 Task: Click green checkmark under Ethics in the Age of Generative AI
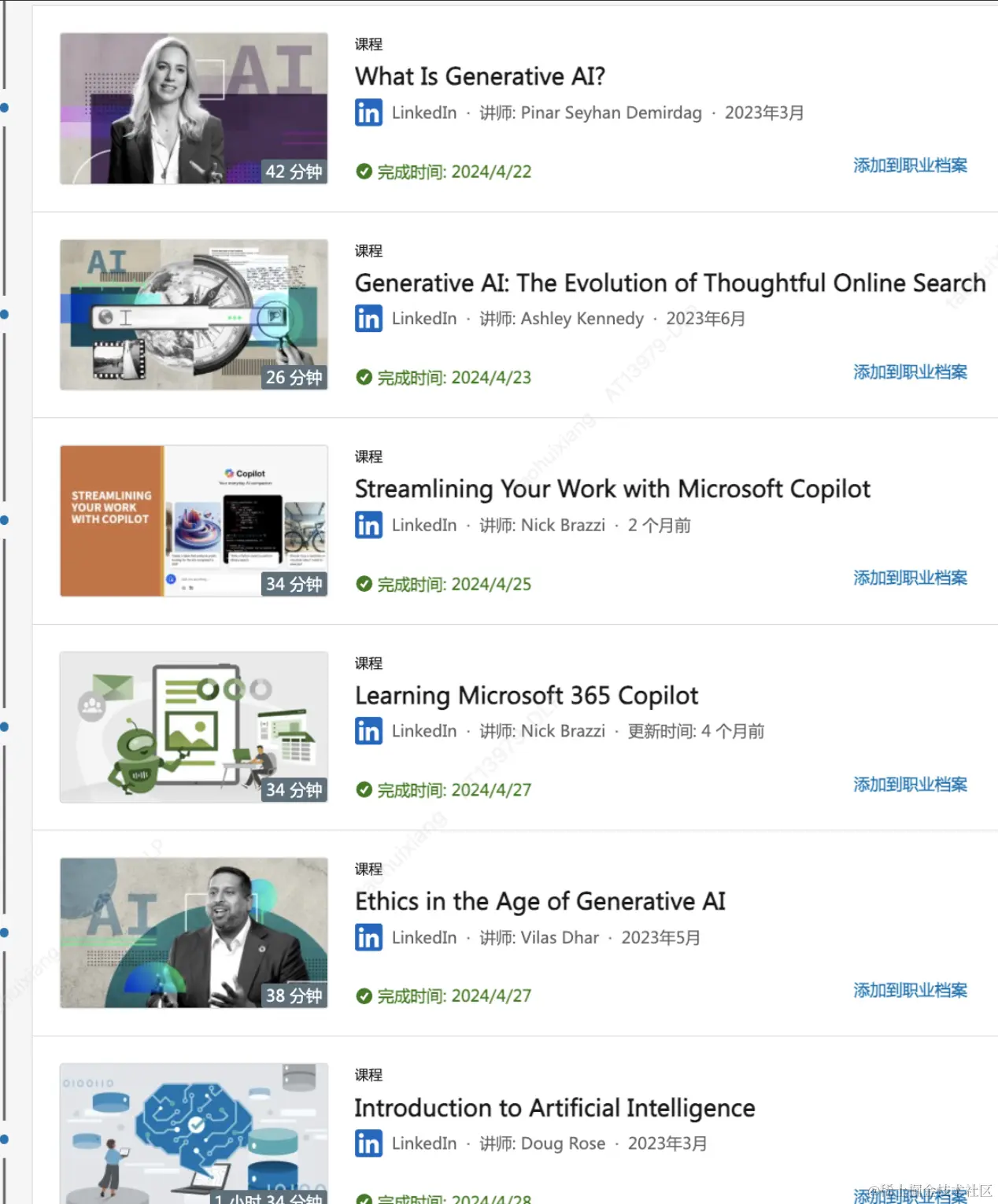364,996
